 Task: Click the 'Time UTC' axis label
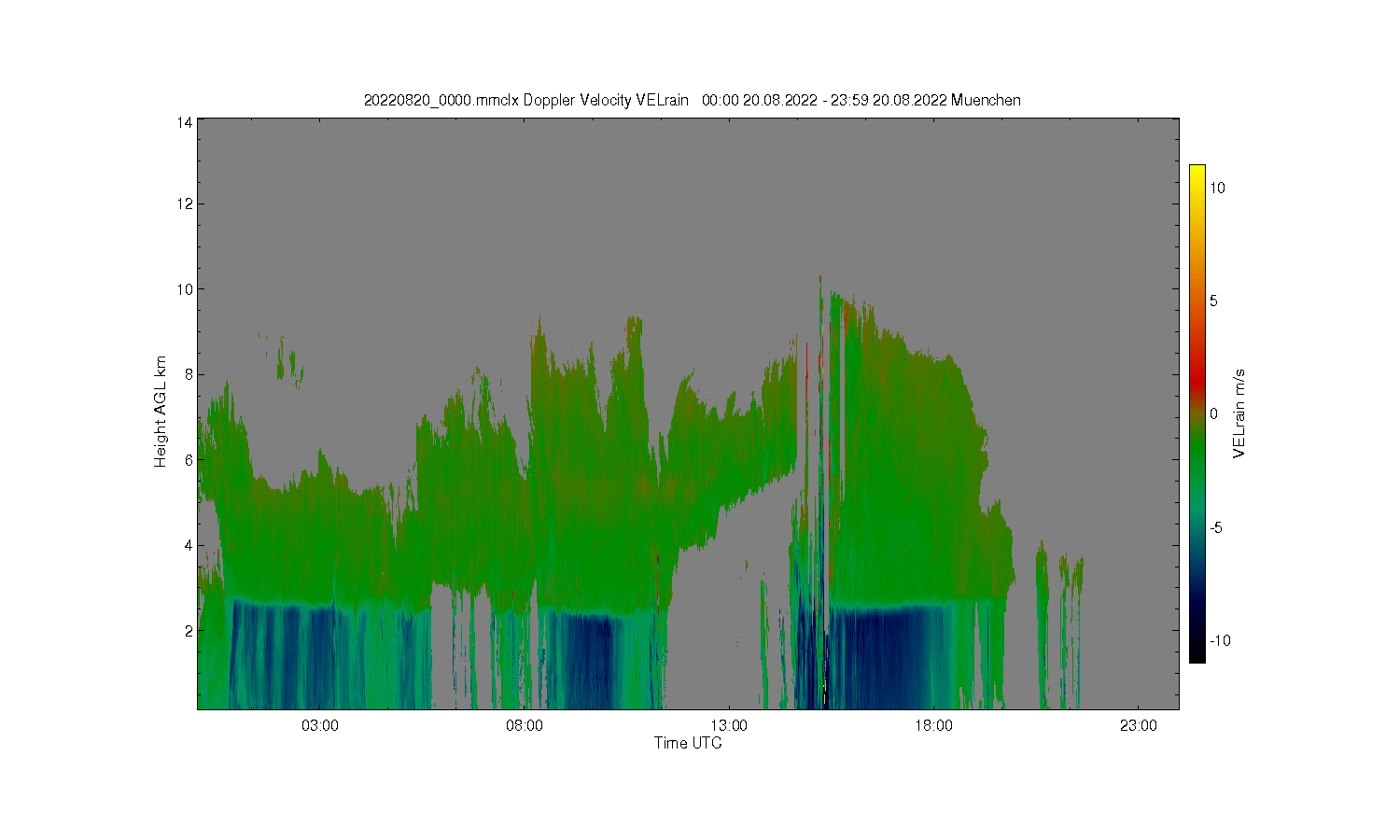click(x=688, y=744)
